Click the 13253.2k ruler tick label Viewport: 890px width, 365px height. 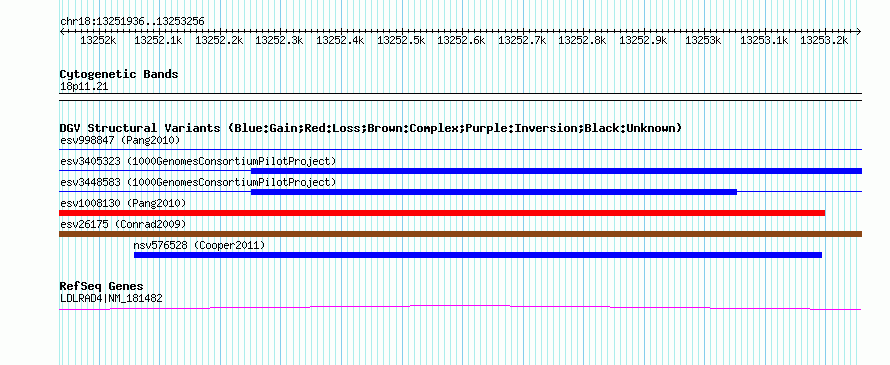[x=824, y=41]
